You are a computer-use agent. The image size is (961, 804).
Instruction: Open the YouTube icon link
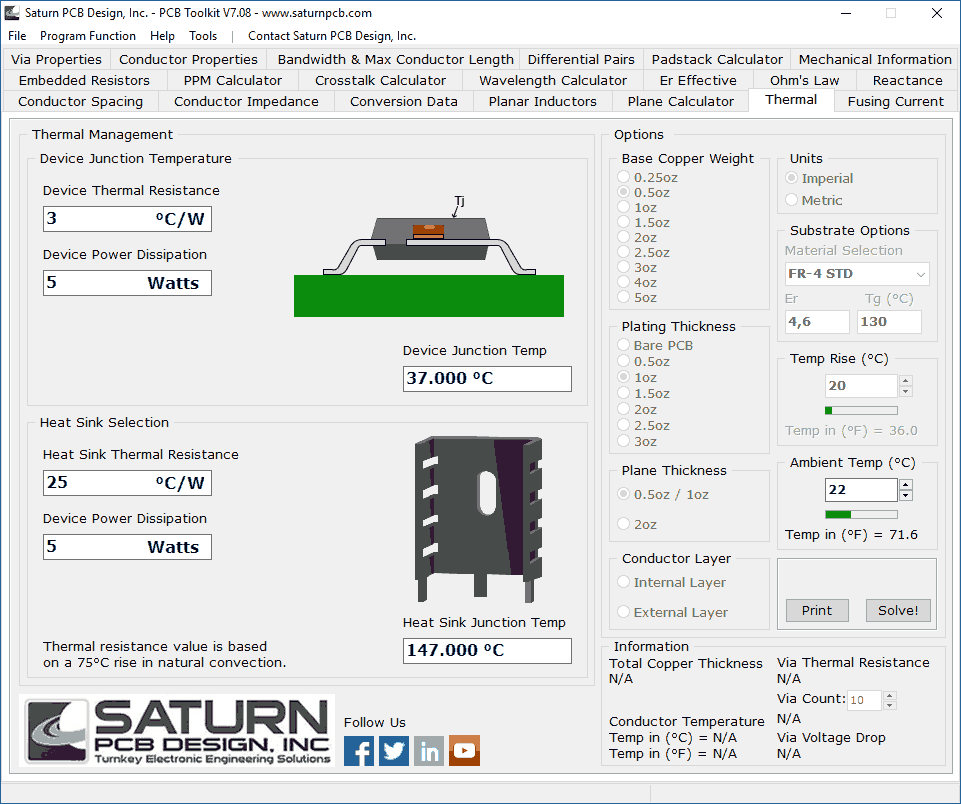[x=464, y=751]
